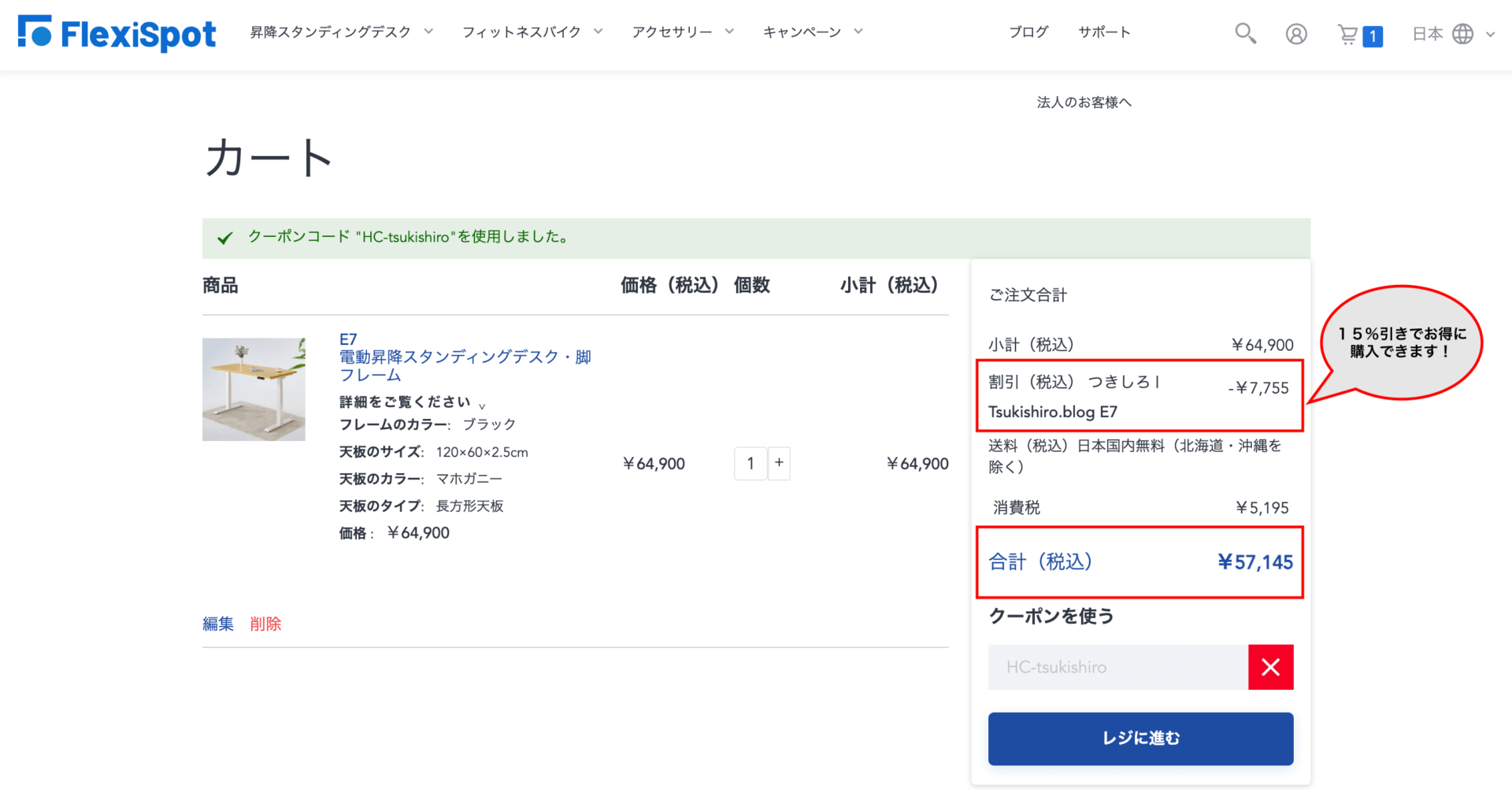Viewport: 1512px width, 804px height.
Task: Open the サポート link
Action: coord(1104,32)
